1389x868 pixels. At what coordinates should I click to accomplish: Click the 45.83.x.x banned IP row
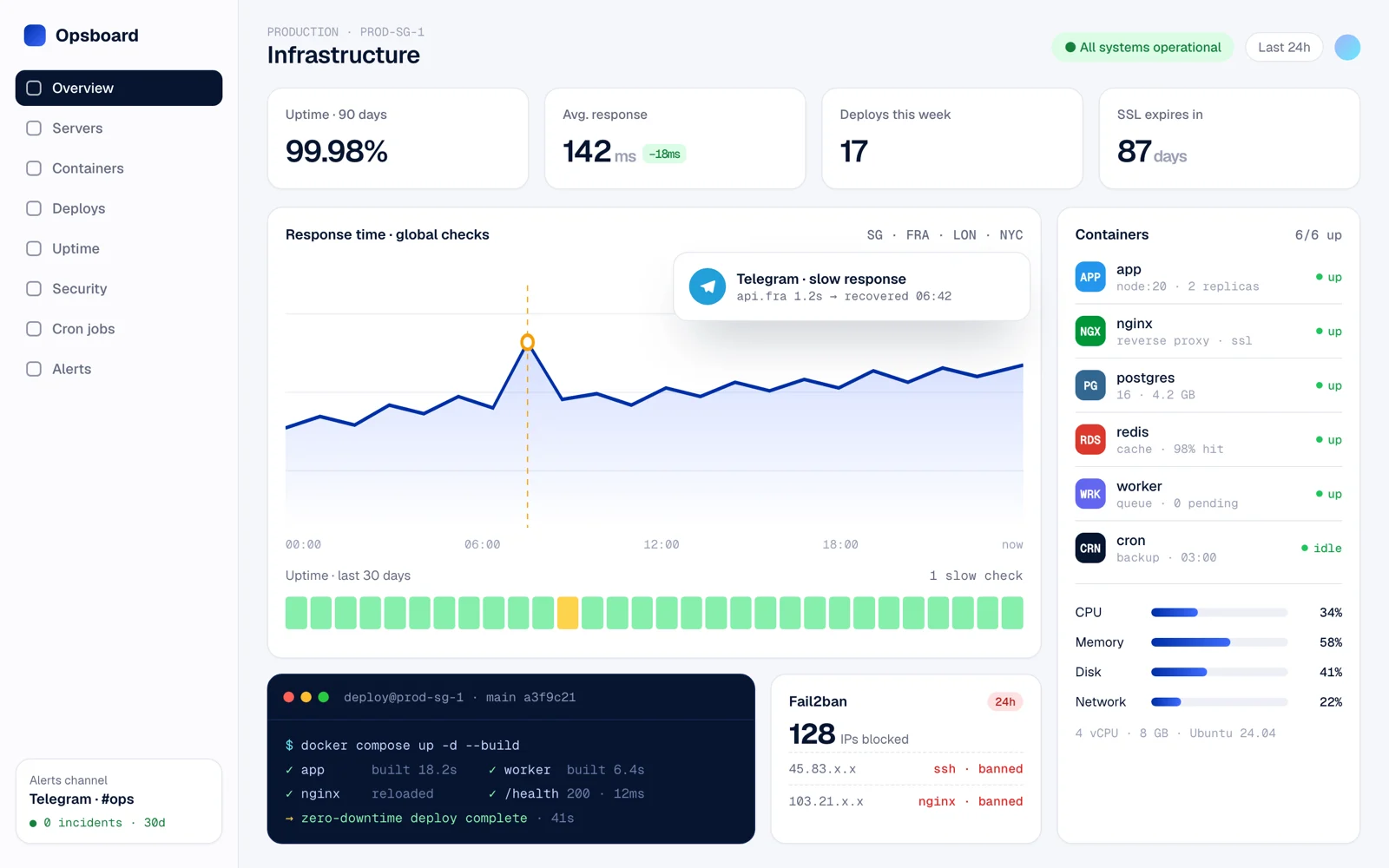pos(905,769)
